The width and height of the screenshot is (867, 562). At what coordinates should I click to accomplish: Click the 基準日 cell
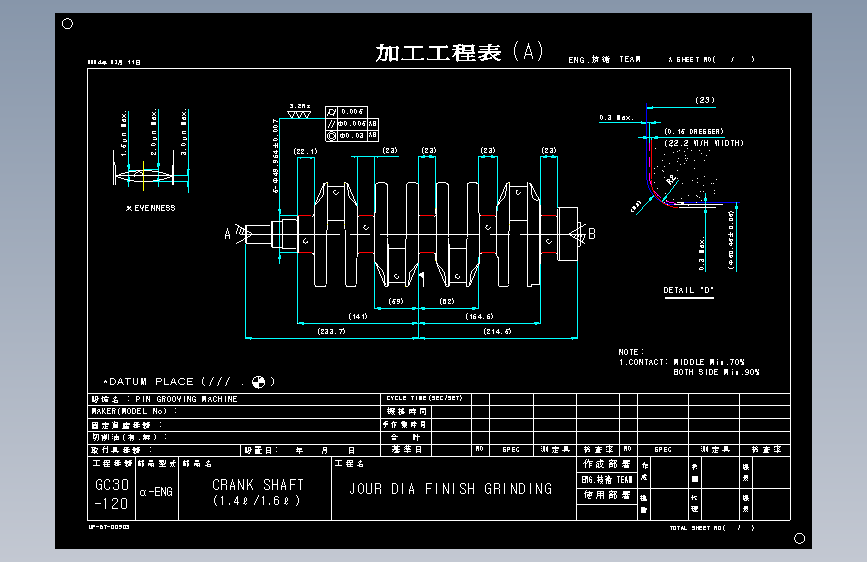click(408, 450)
